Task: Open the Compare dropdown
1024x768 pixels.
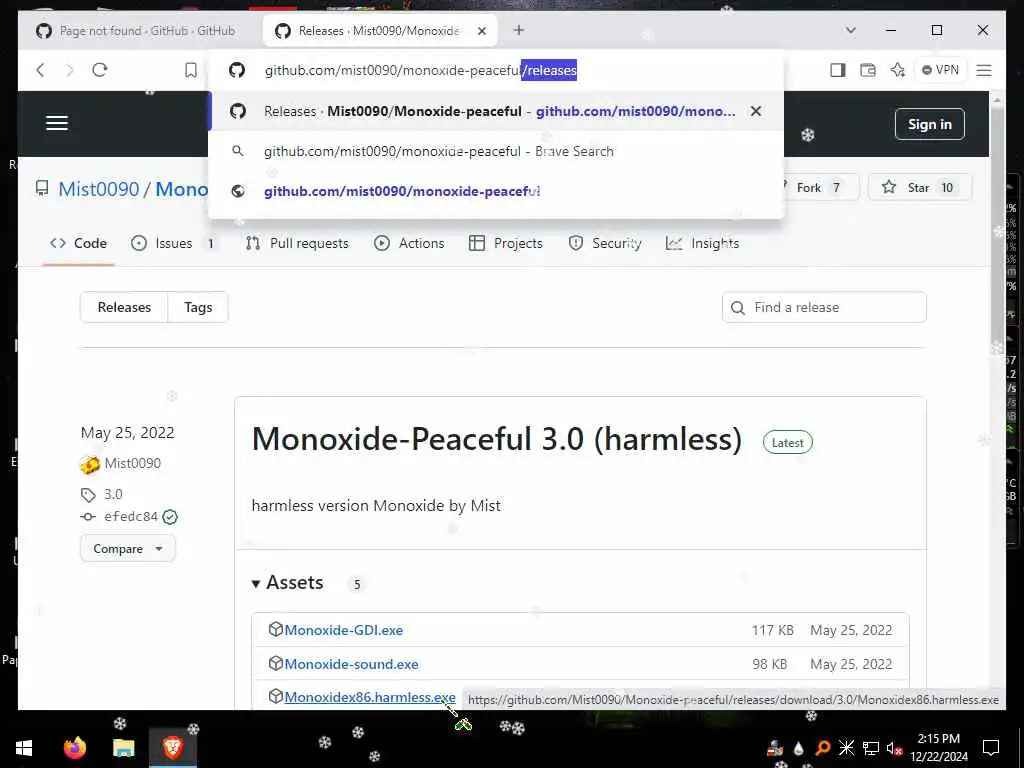Action: [128, 549]
